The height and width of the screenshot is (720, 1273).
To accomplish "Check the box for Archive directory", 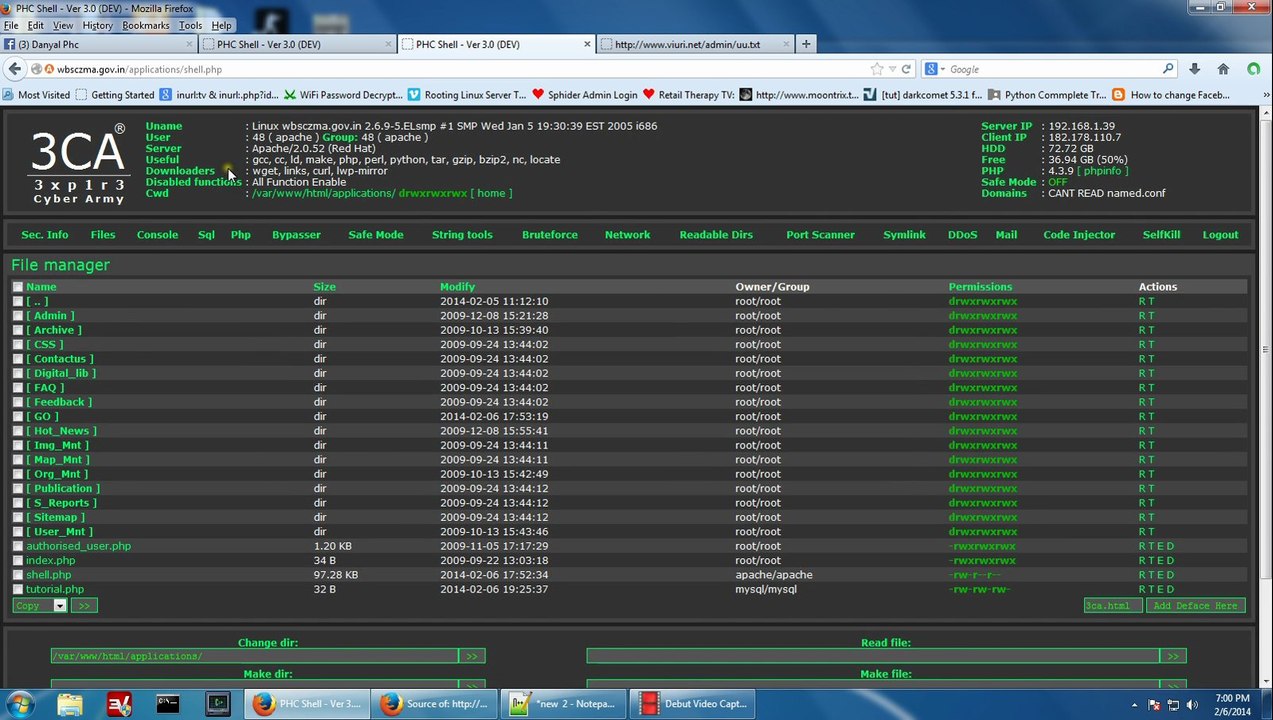I will [17, 330].
